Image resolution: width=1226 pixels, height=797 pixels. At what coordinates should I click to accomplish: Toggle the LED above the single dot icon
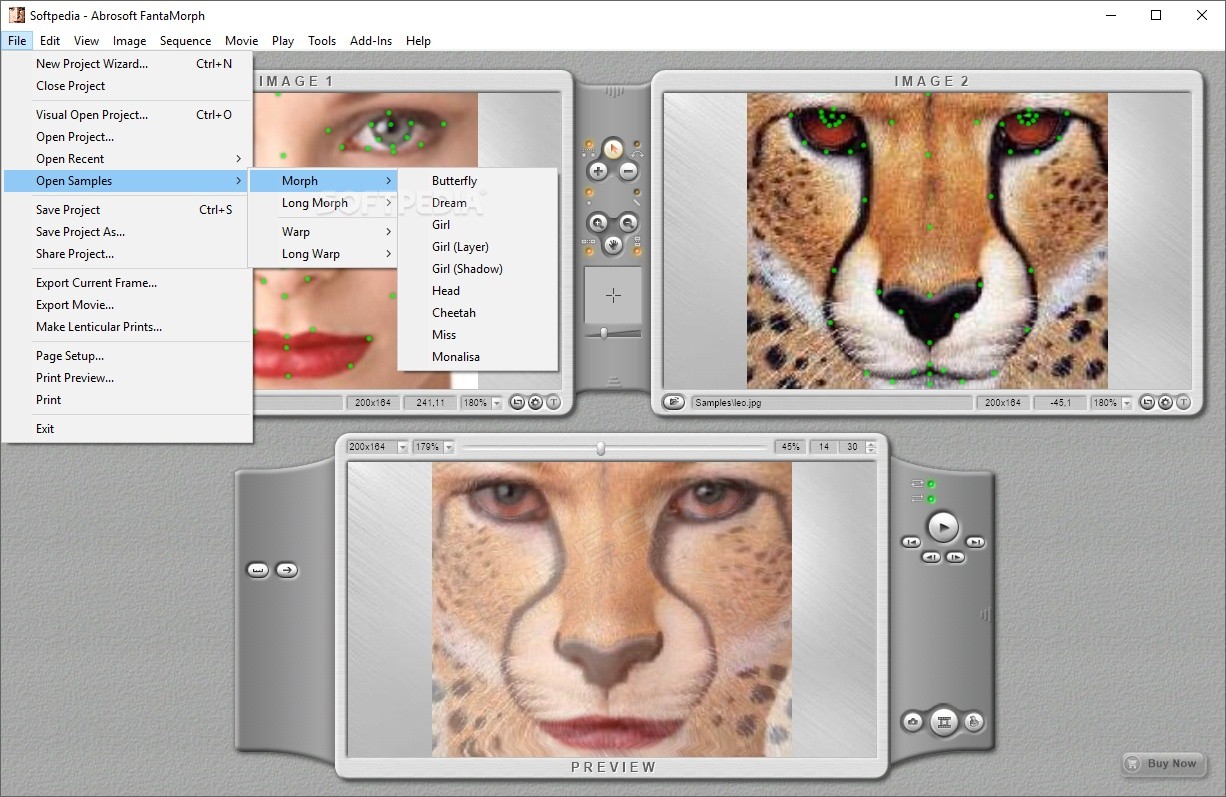[x=589, y=191]
